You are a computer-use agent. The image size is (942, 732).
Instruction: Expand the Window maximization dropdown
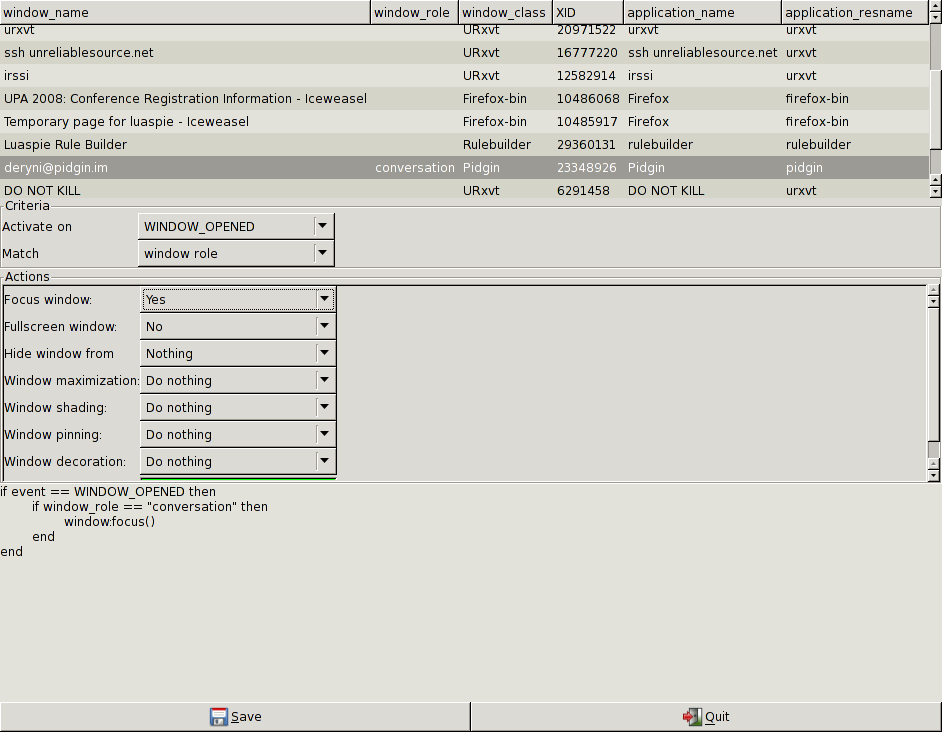coord(238,380)
